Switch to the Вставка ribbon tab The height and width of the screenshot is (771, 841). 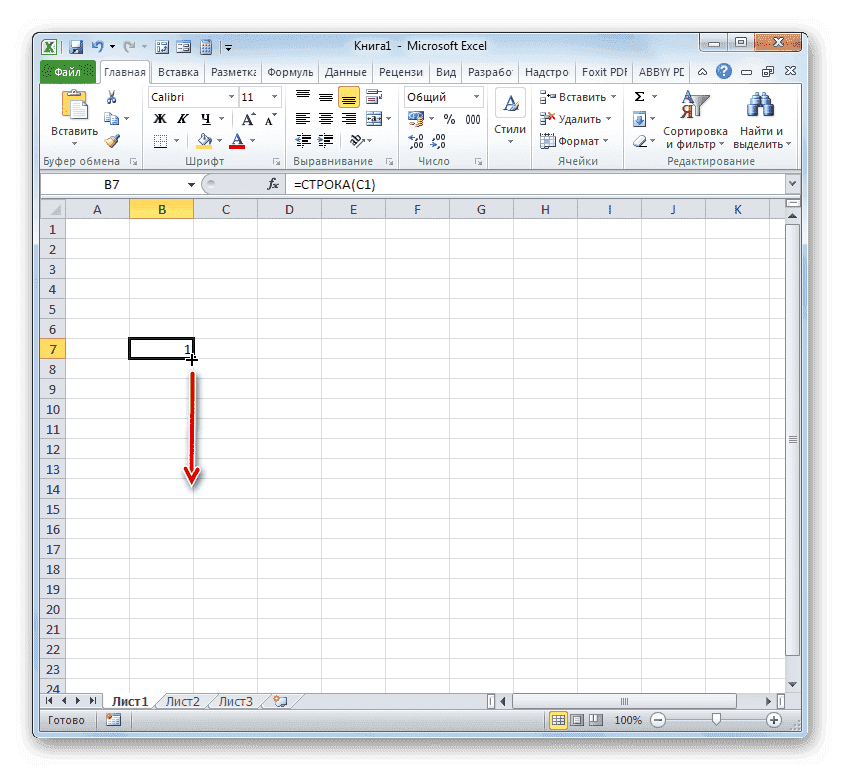point(177,71)
